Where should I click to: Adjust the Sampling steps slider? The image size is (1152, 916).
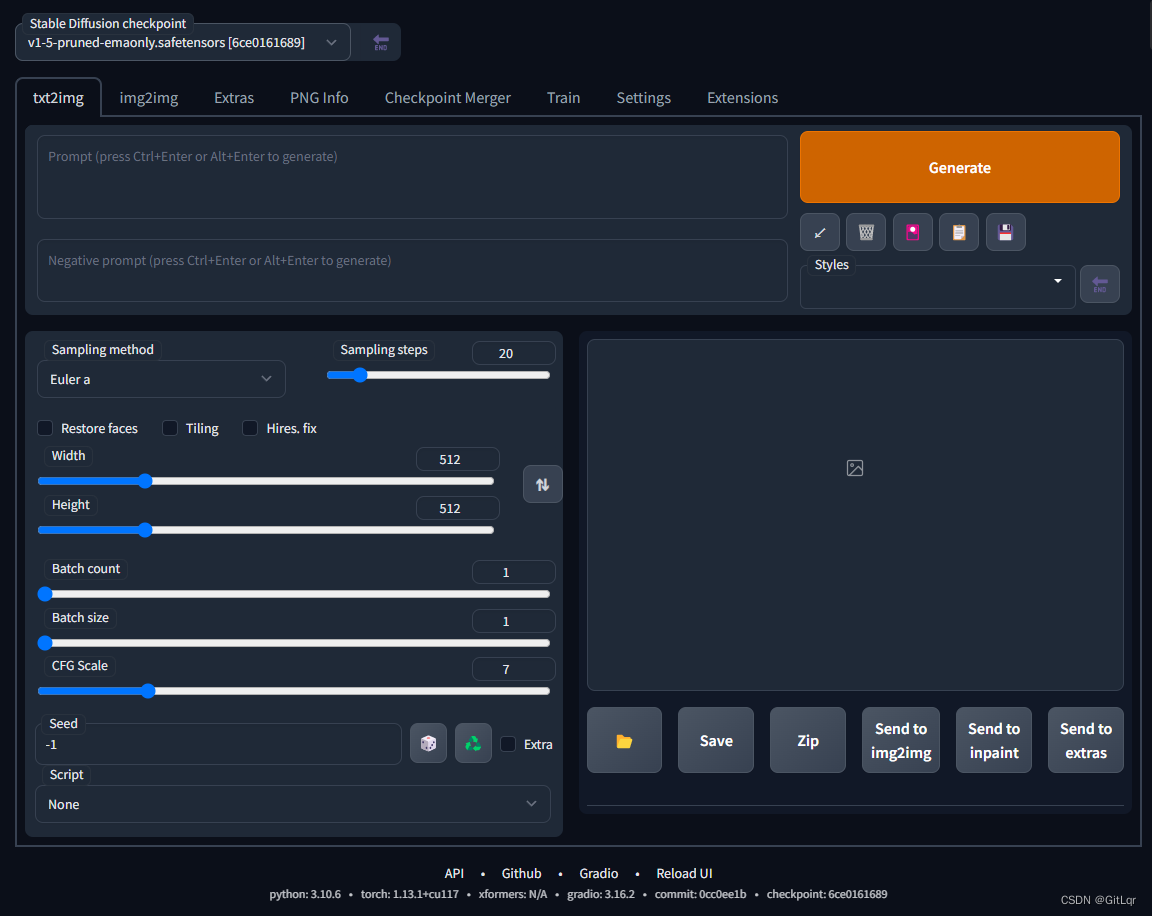(438, 375)
